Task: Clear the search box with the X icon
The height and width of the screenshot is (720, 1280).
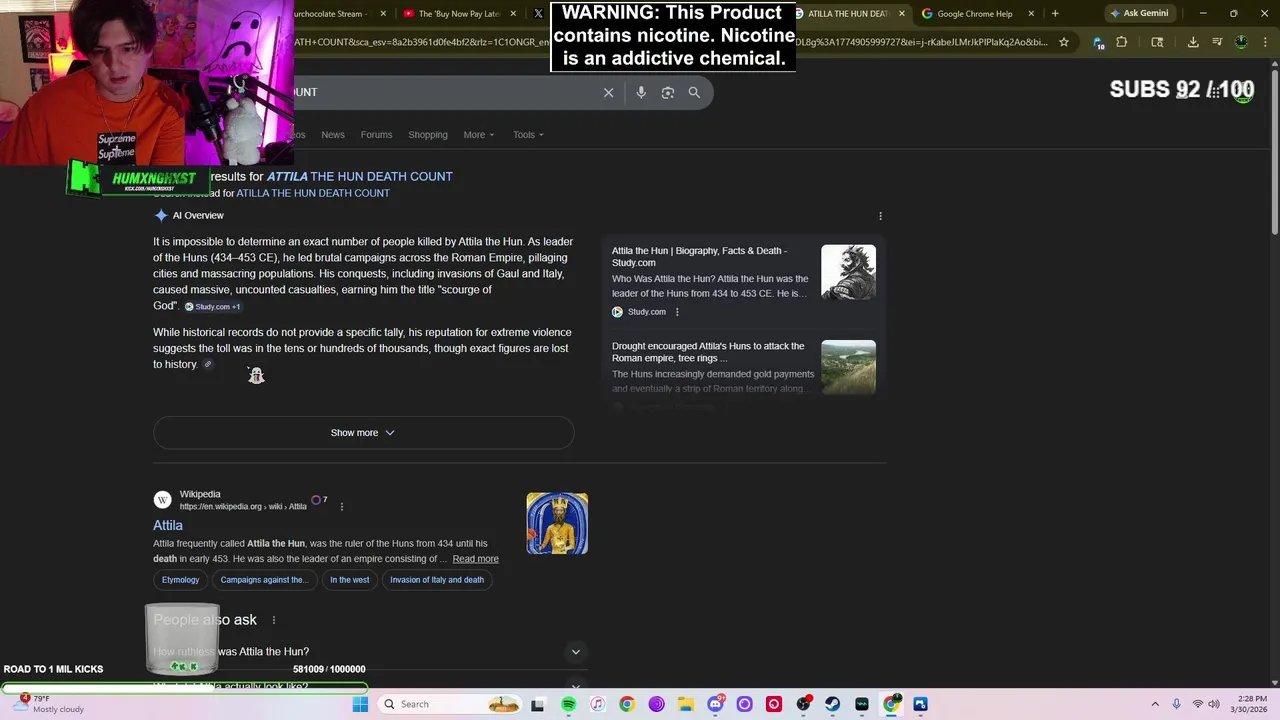Action: (608, 92)
